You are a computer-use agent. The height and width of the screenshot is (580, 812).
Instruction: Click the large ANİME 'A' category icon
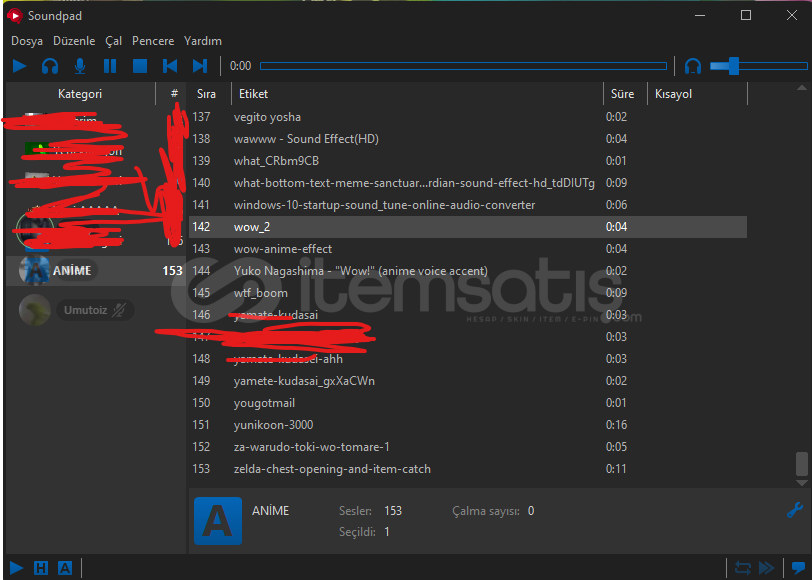pyautogui.click(x=218, y=521)
